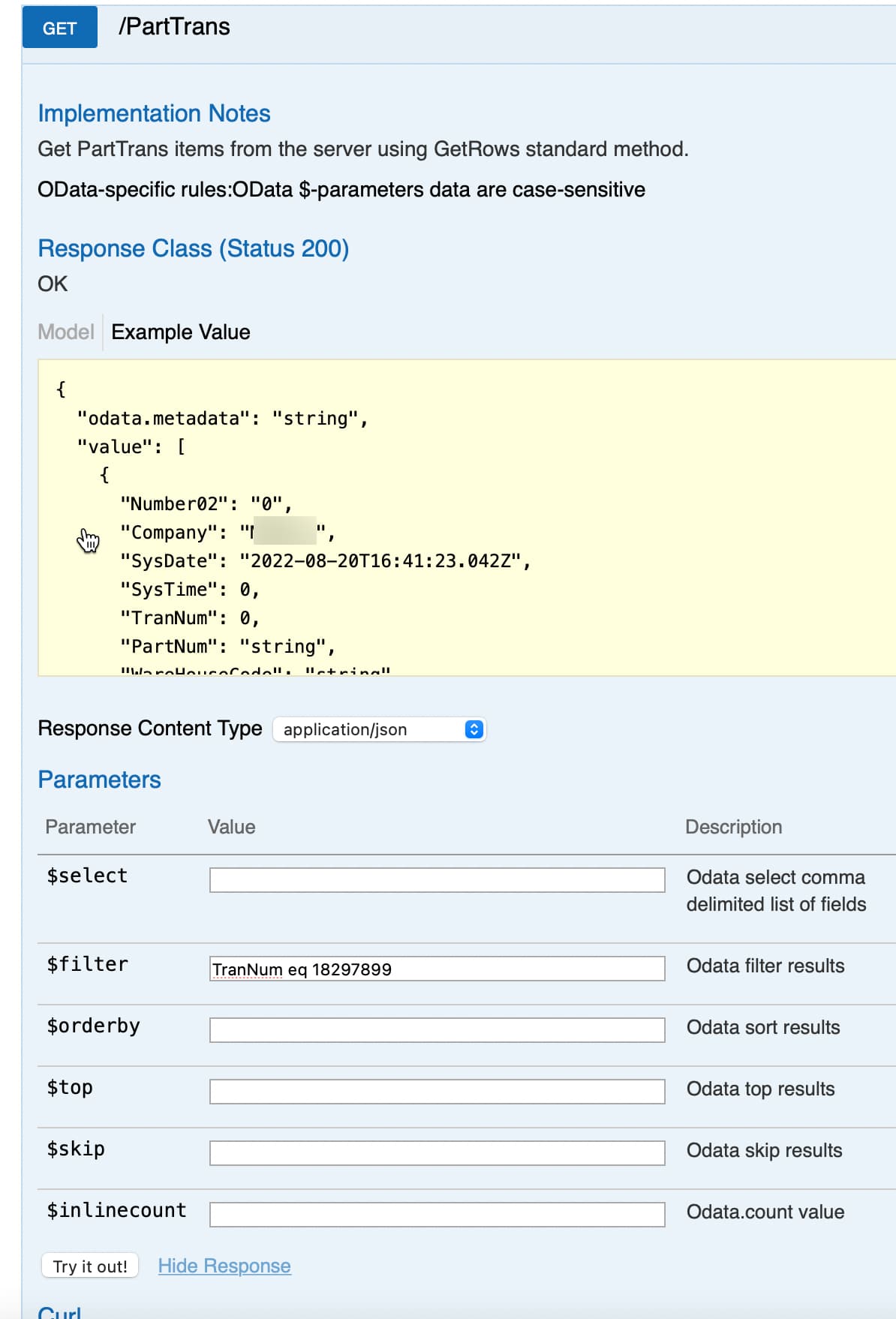The height and width of the screenshot is (1319, 896).
Task: Focus the $filter field containing TranNum
Action: coord(437,969)
